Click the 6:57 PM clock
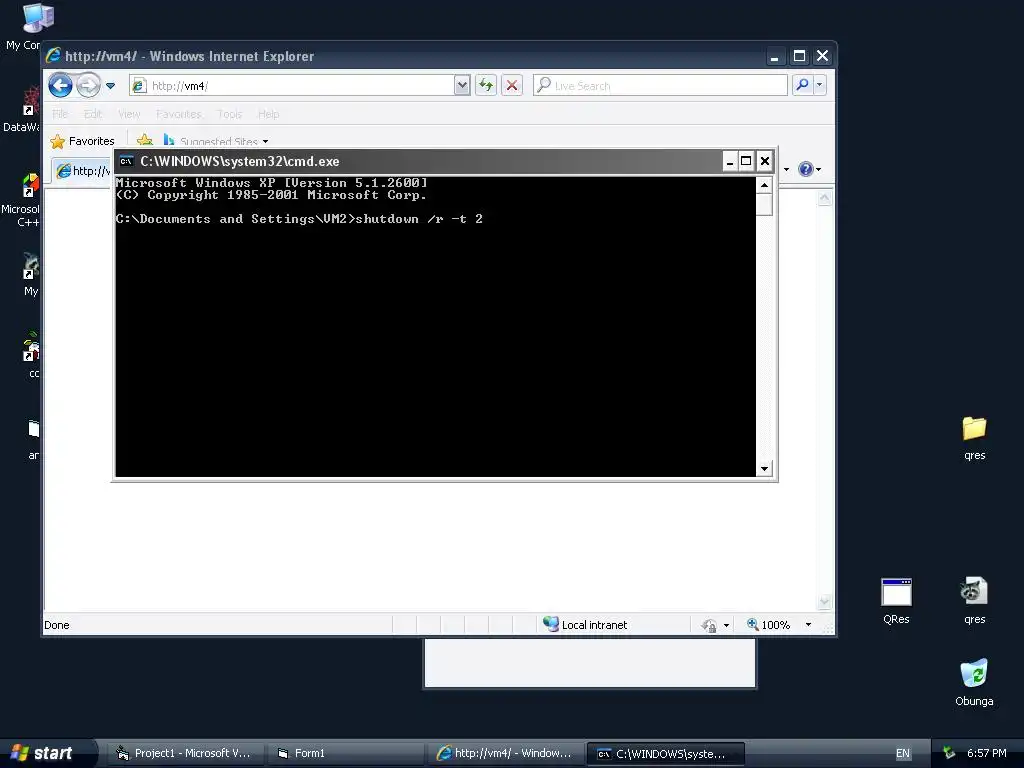This screenshot has width=1024, height=768. [986, 753]
